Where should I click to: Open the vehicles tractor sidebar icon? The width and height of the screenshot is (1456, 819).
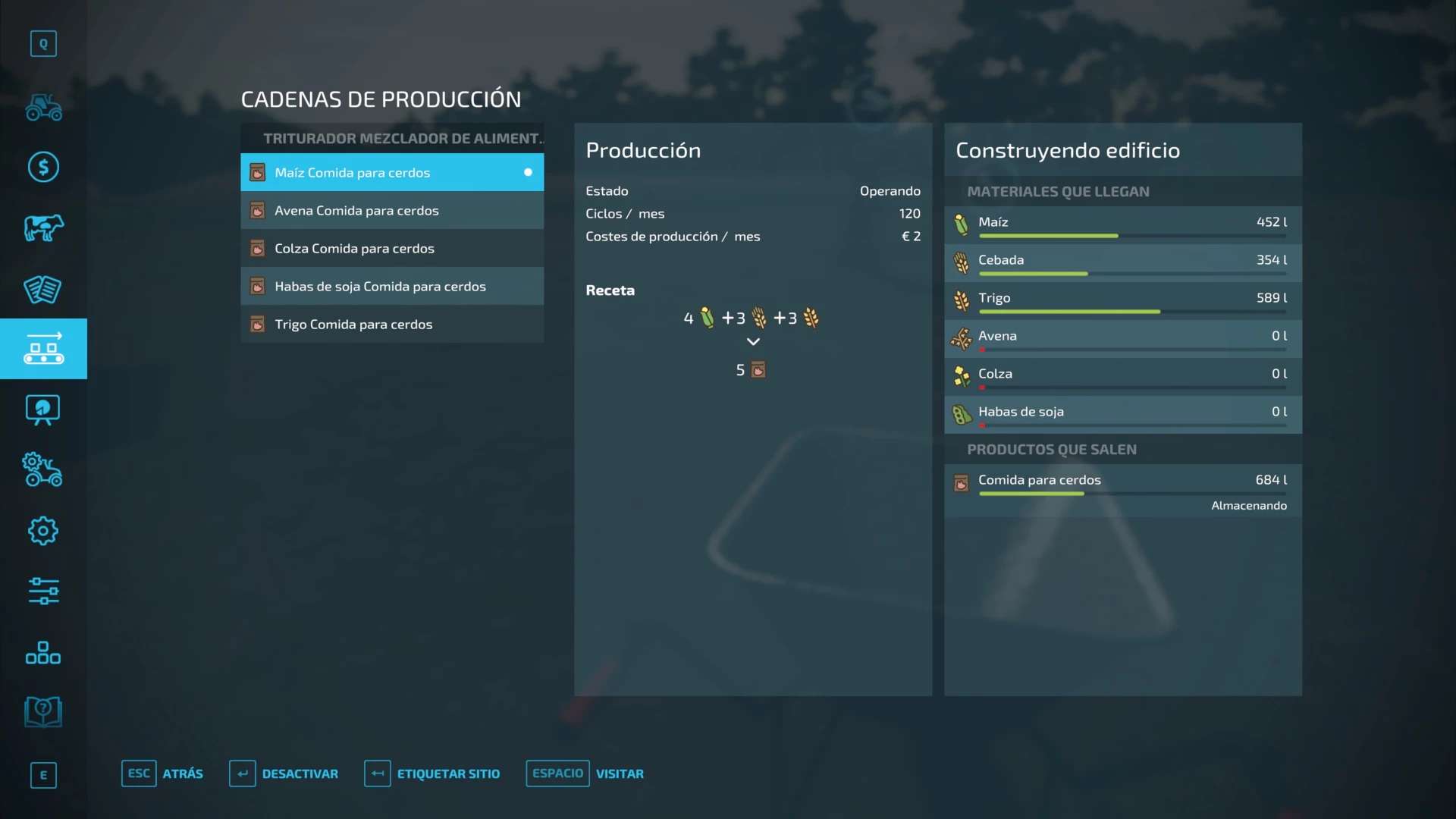(x=43, y=107)
